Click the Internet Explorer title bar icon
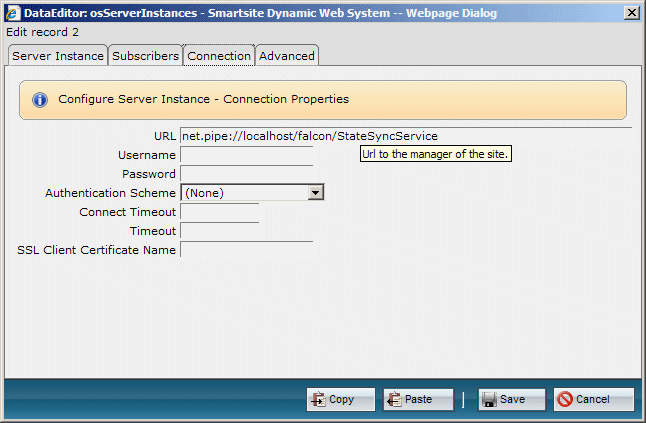 click(x=13, y=13)
